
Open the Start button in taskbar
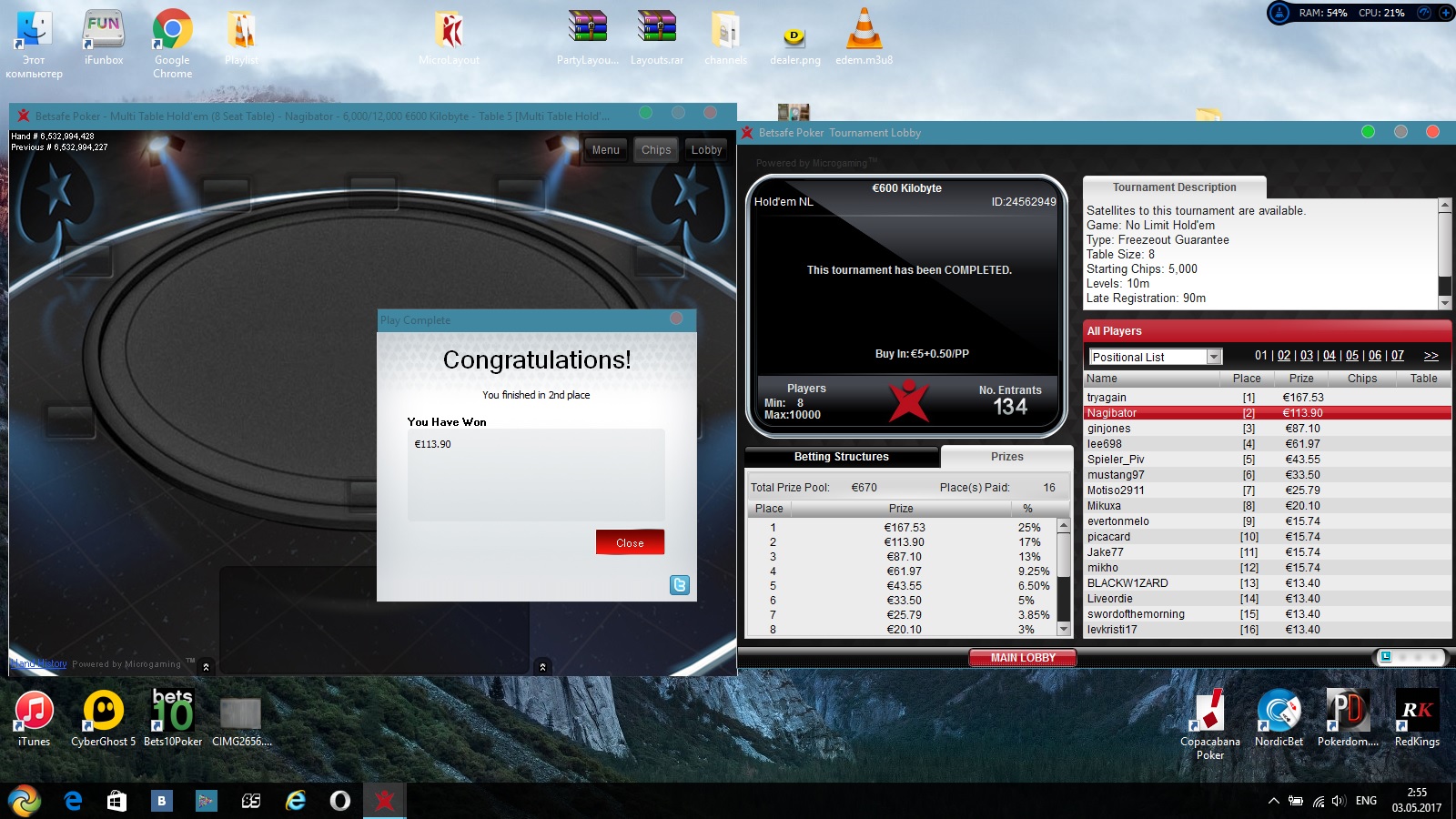25,801
